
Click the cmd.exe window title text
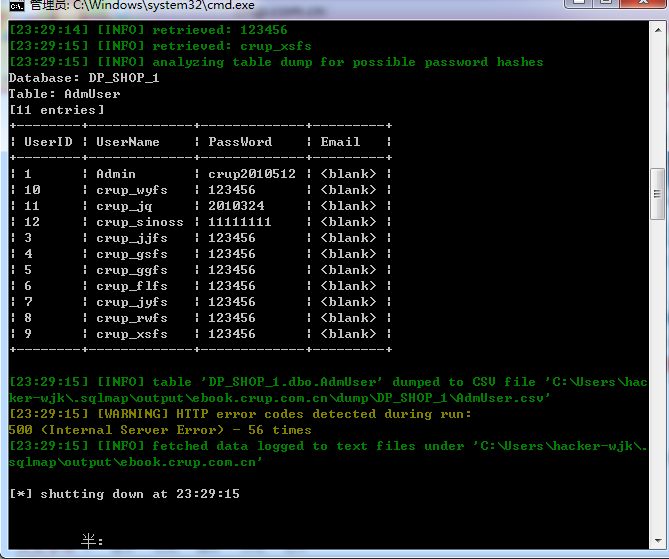(143, 5)
